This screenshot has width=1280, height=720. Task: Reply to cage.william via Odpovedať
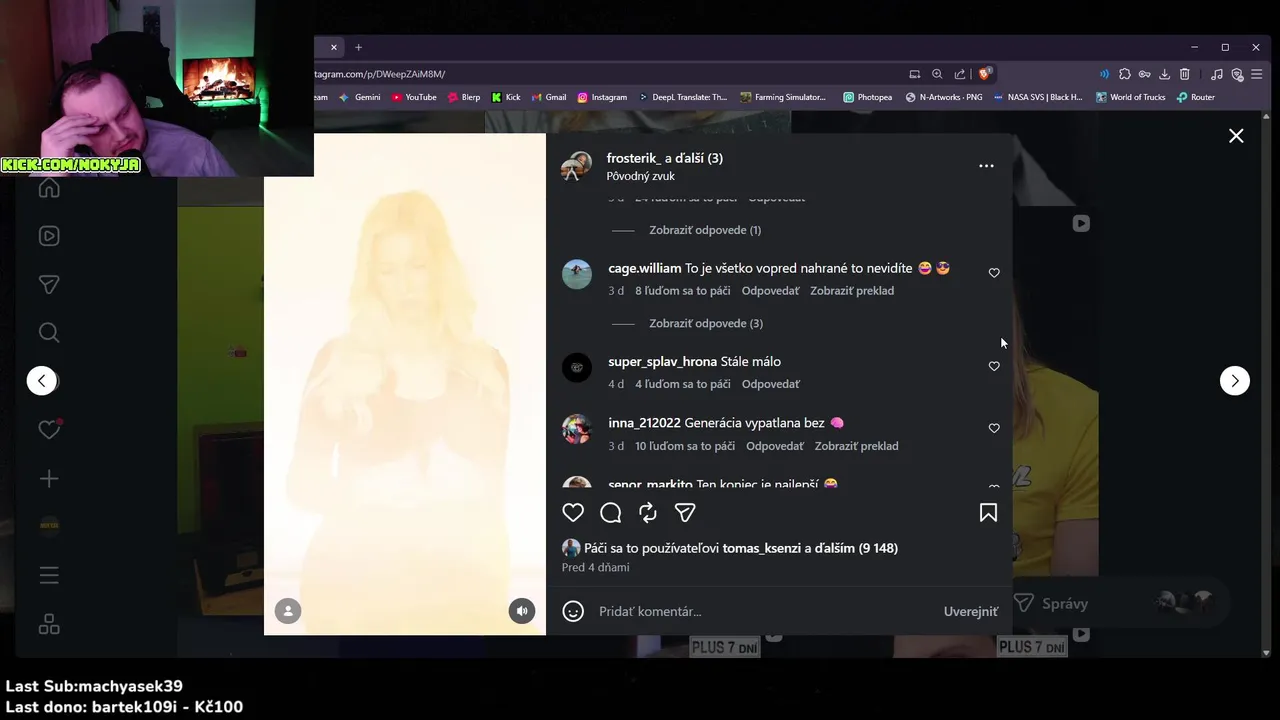(x=770, y=291)
